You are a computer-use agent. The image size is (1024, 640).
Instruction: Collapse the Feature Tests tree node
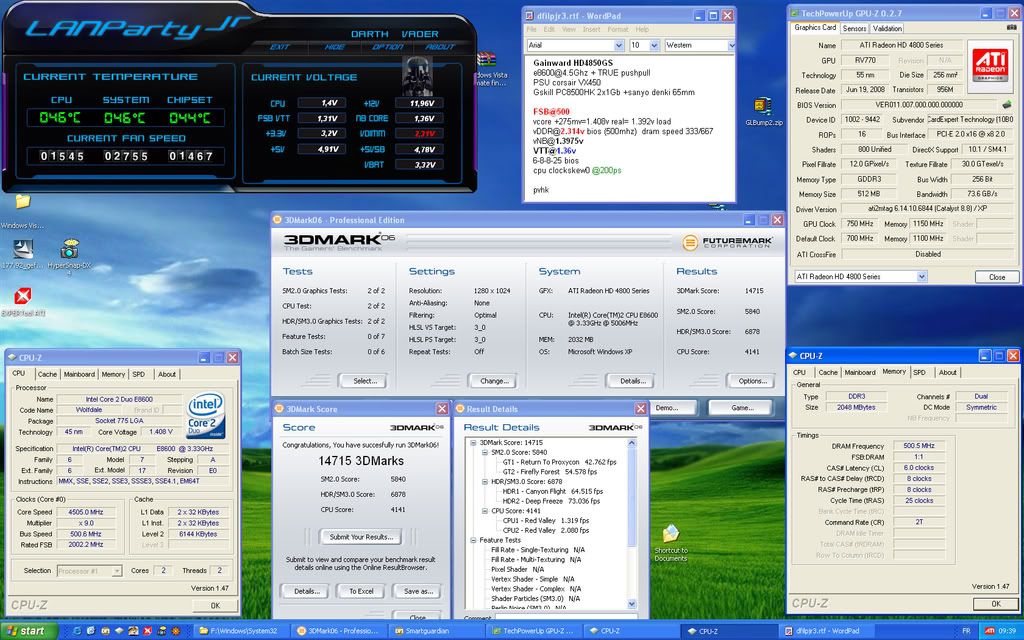[x=474, y=539]
